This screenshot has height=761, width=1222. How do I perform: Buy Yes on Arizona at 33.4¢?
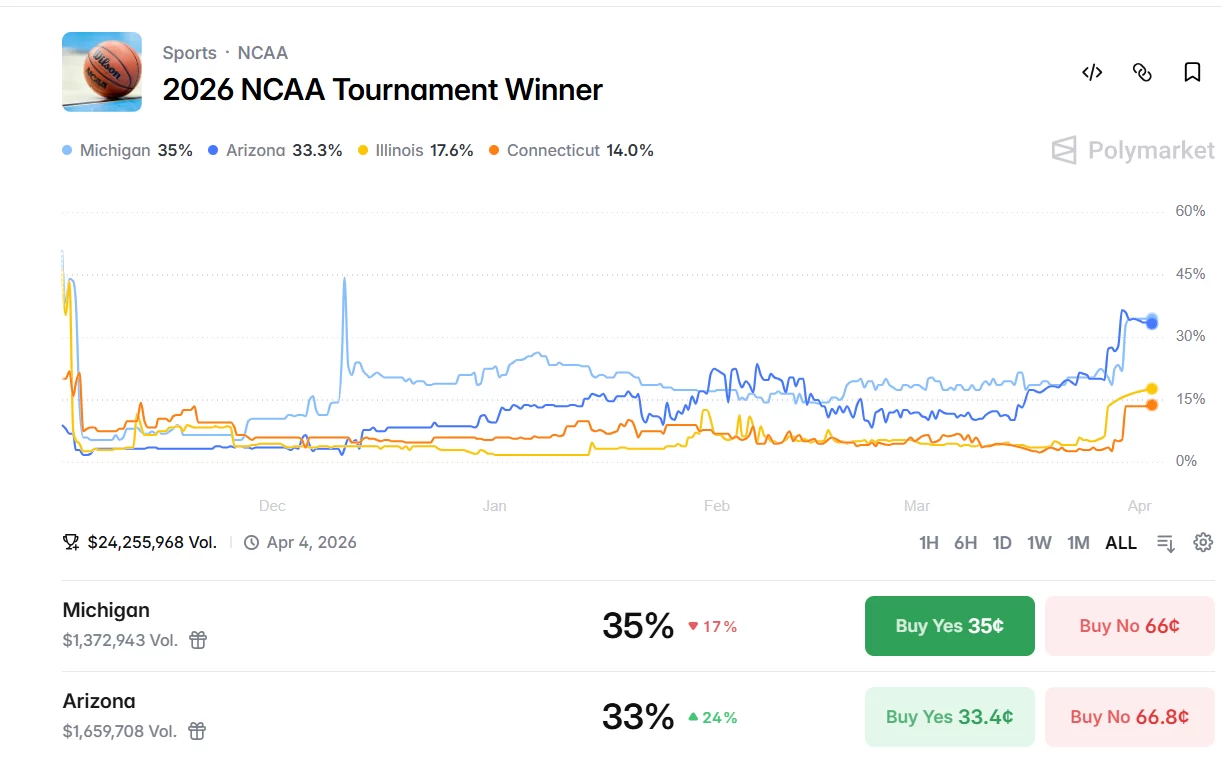pyautogui.click(x=949, y=717)
